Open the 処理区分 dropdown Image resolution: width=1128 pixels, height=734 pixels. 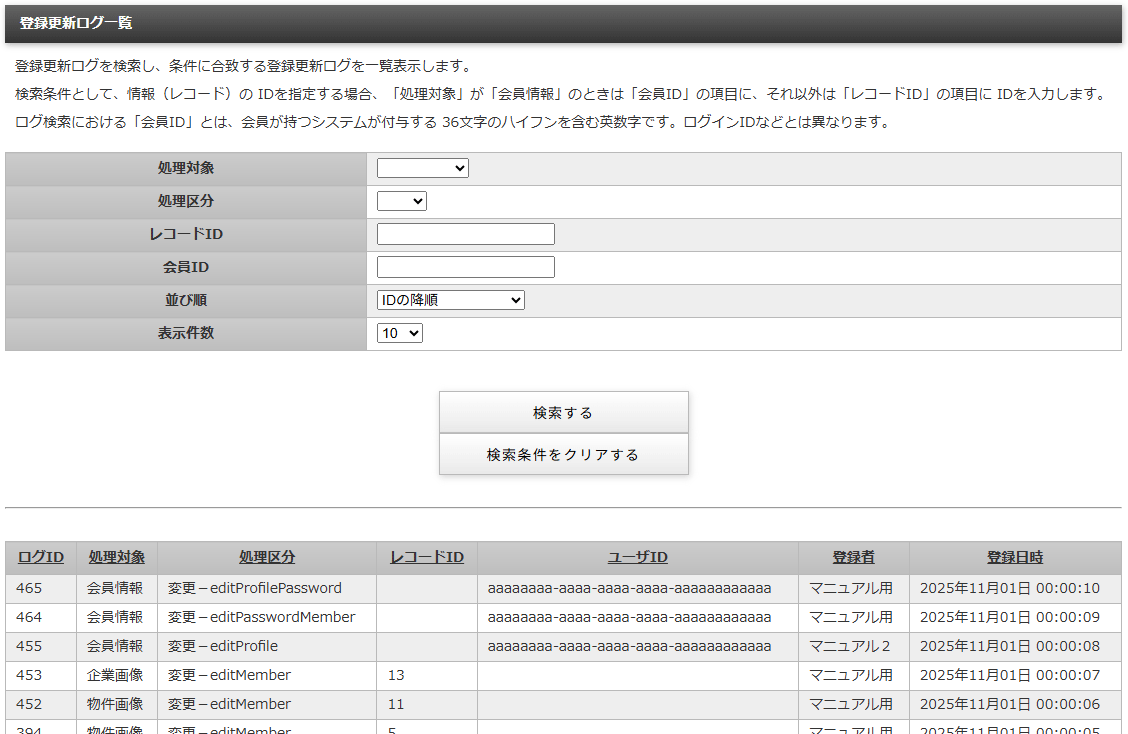[x=402, y=200]
